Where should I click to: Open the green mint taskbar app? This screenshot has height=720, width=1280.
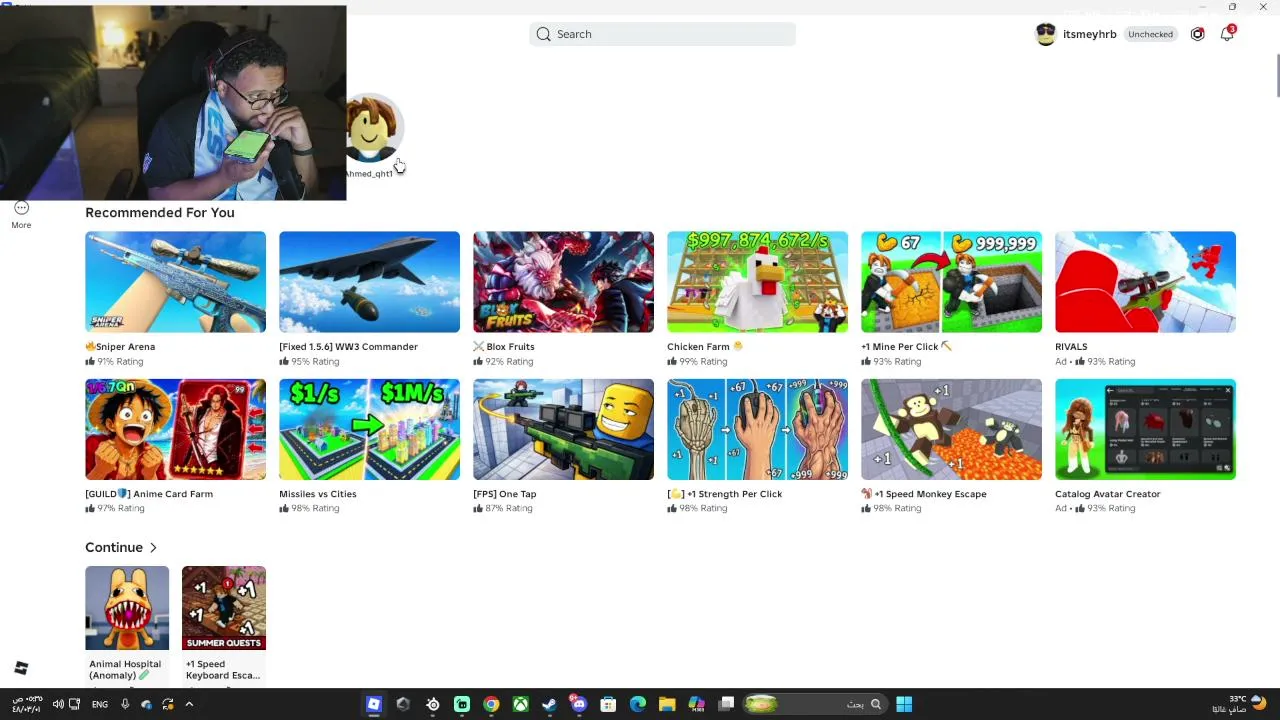point(462,704)
